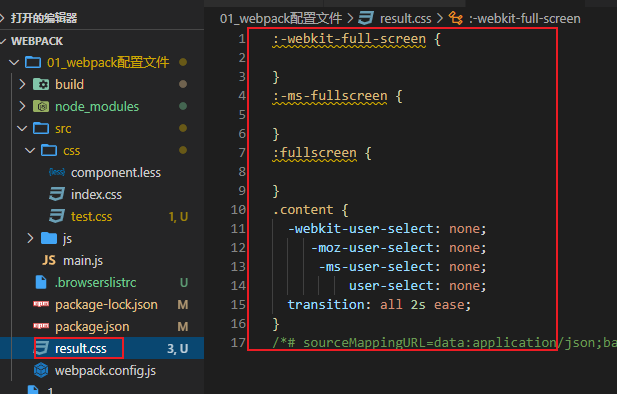
Task: Click the file icon beside .browserslistrc
Action: click(41, 282)
